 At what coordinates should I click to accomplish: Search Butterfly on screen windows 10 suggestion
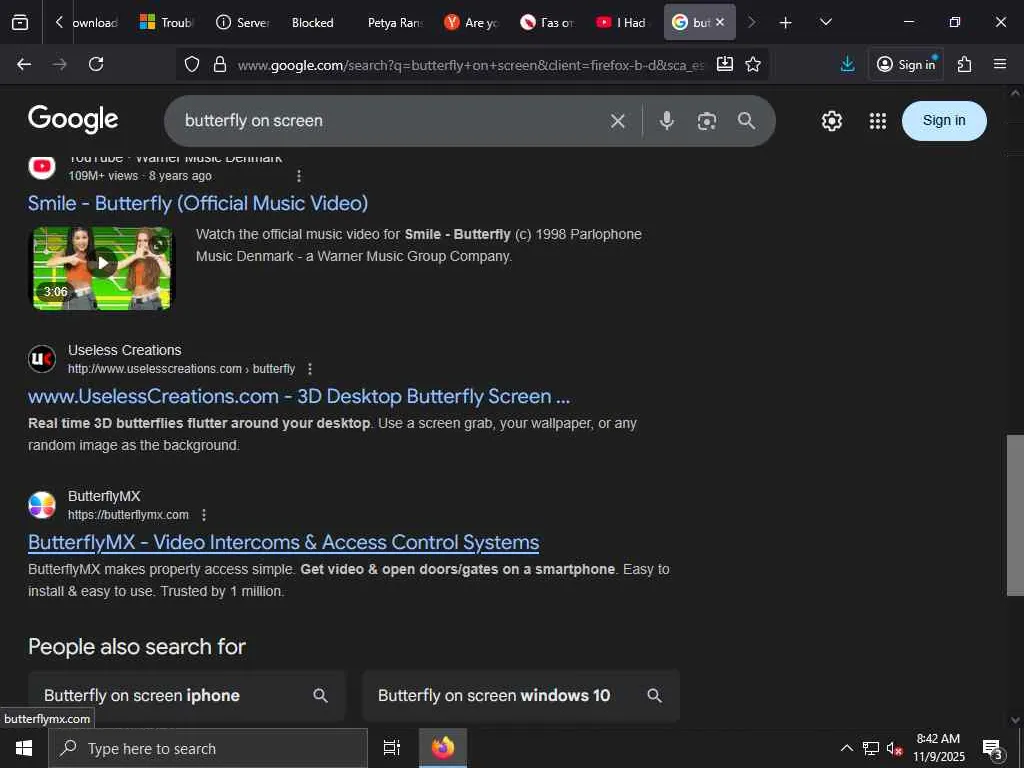coord(521,696)
